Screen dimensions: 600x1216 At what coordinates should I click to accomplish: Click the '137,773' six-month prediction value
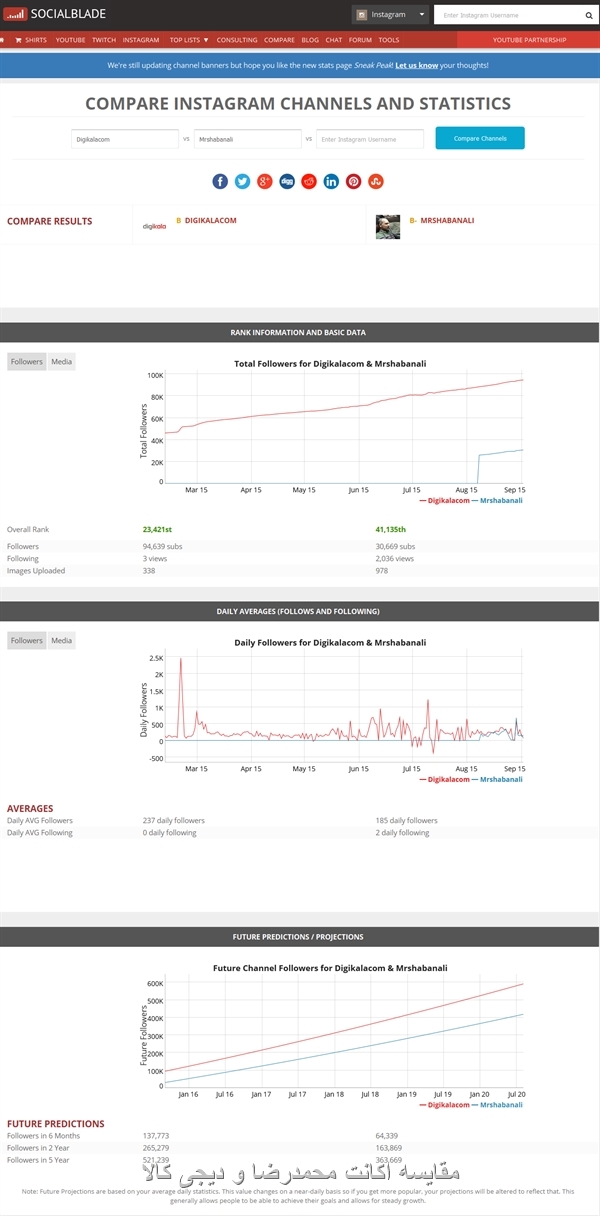[x=156, y=1136]
